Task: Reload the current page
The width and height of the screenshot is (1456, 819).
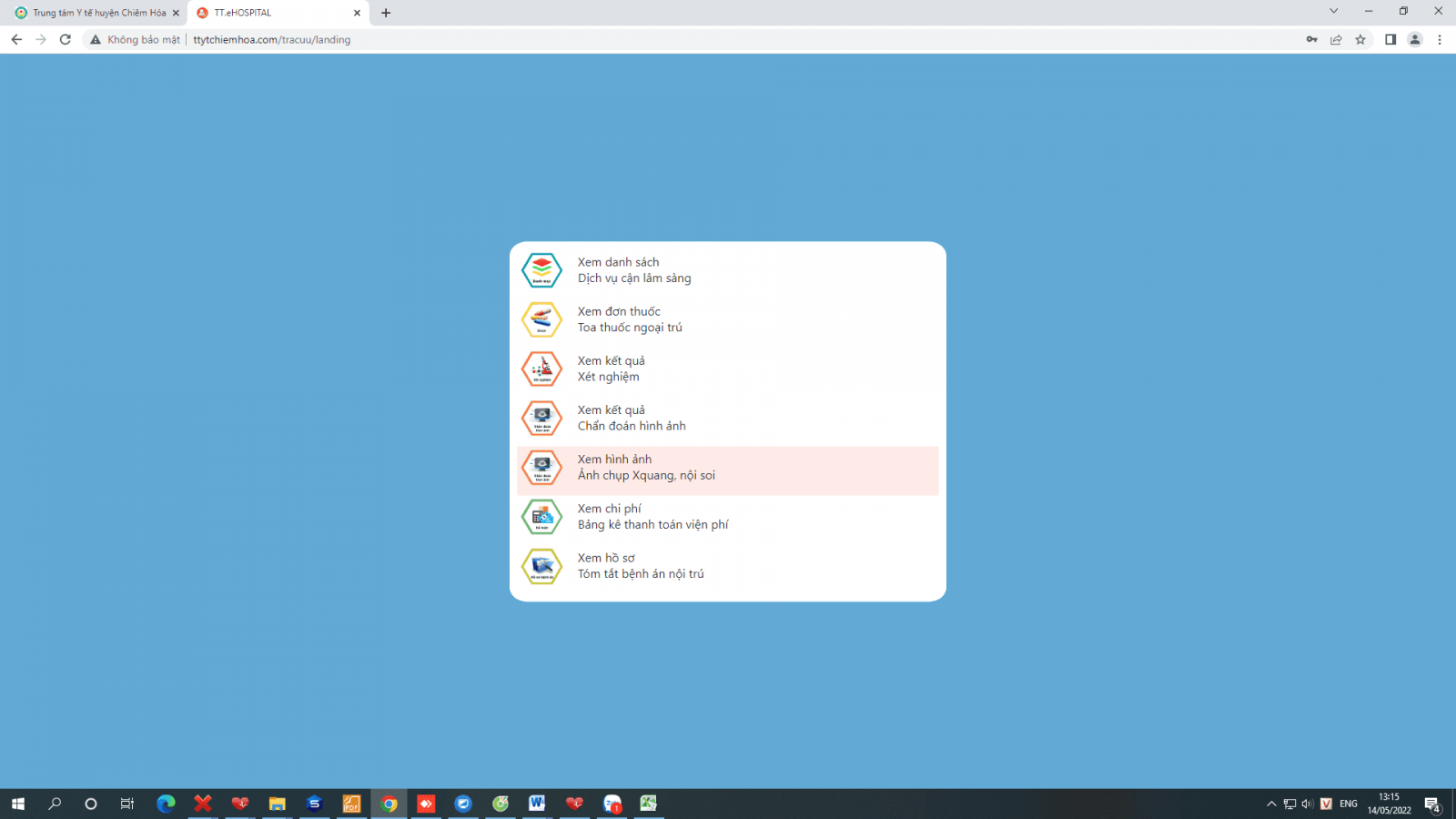Action: pos(66,39)
